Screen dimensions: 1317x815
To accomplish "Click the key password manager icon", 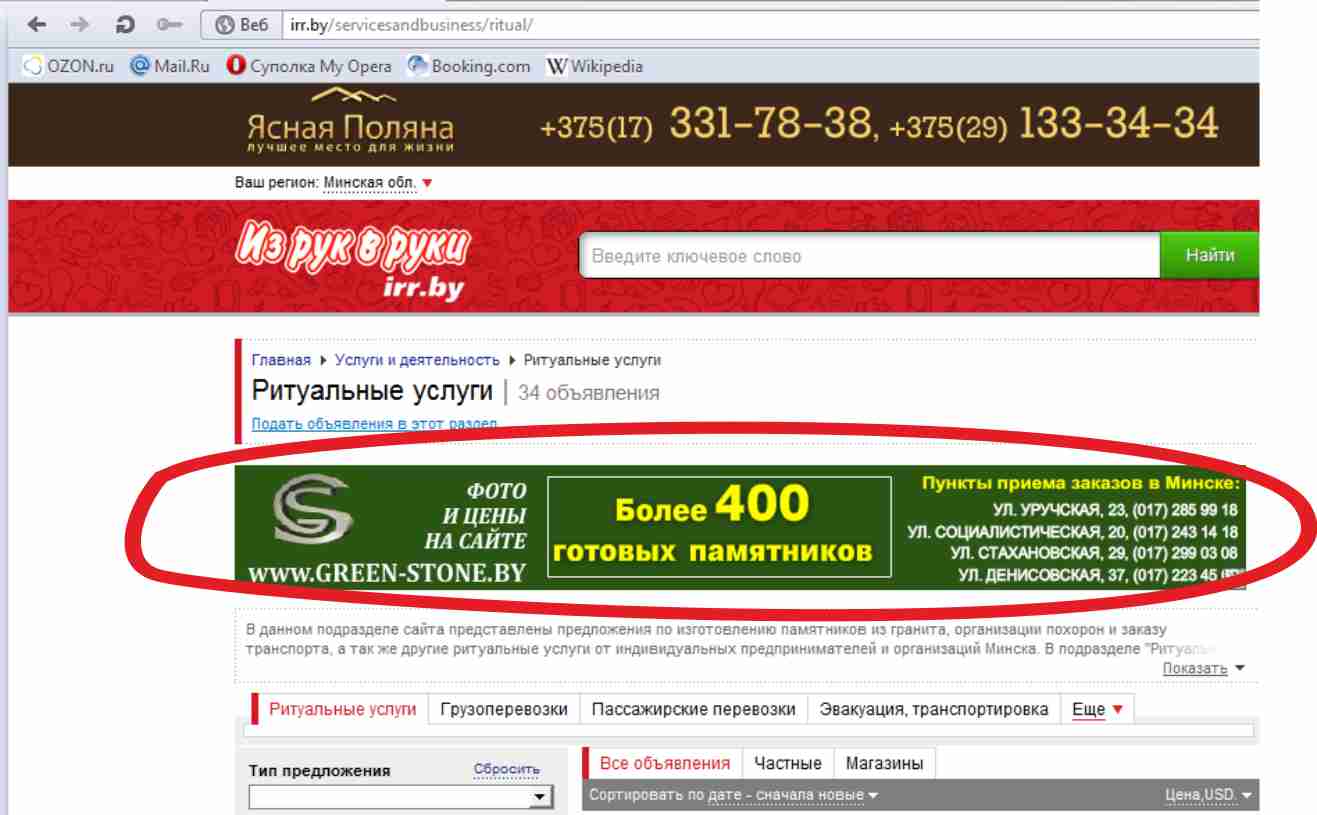I will click(169, 25).
